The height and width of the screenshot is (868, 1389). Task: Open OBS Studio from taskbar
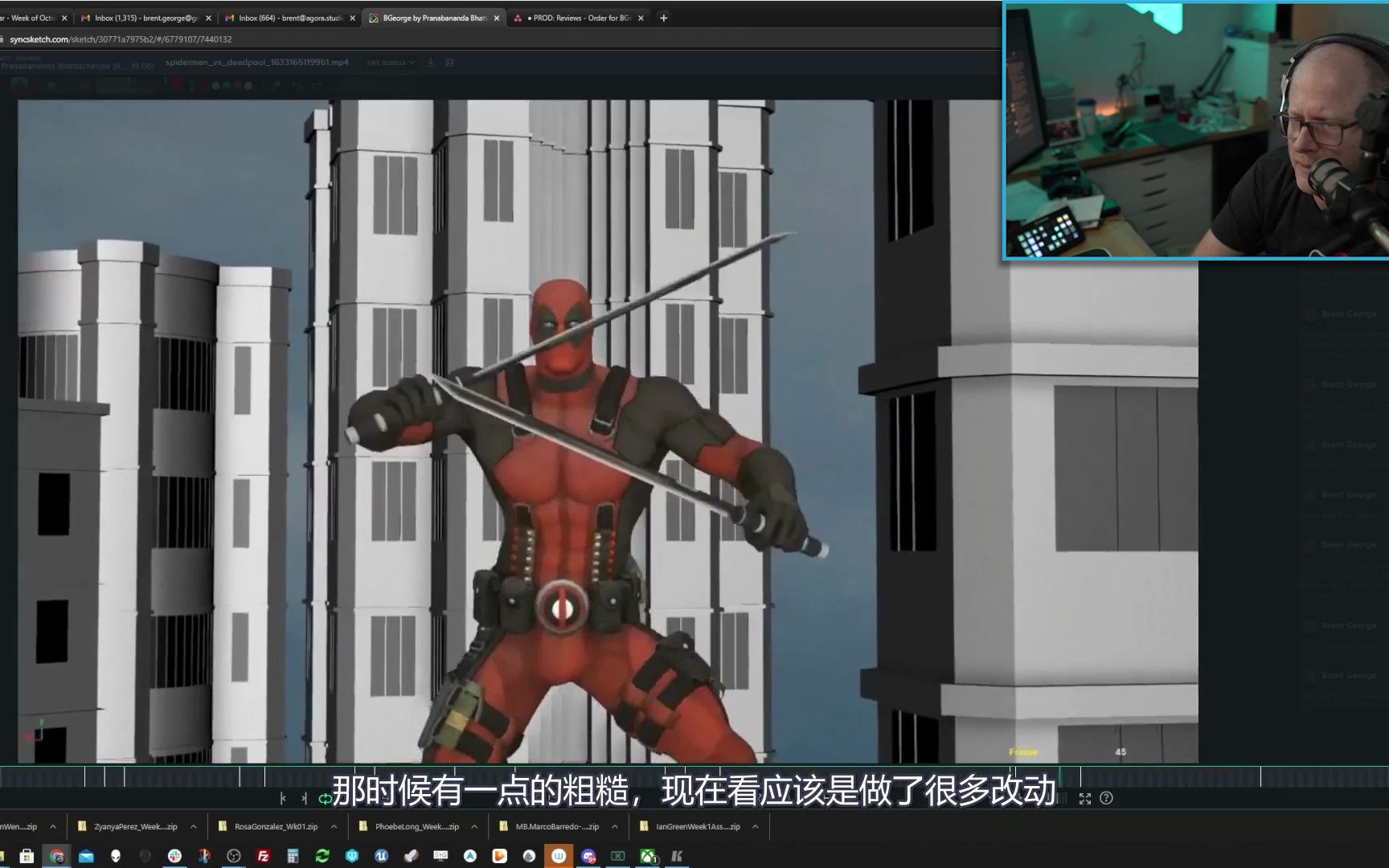pos(234,856)
